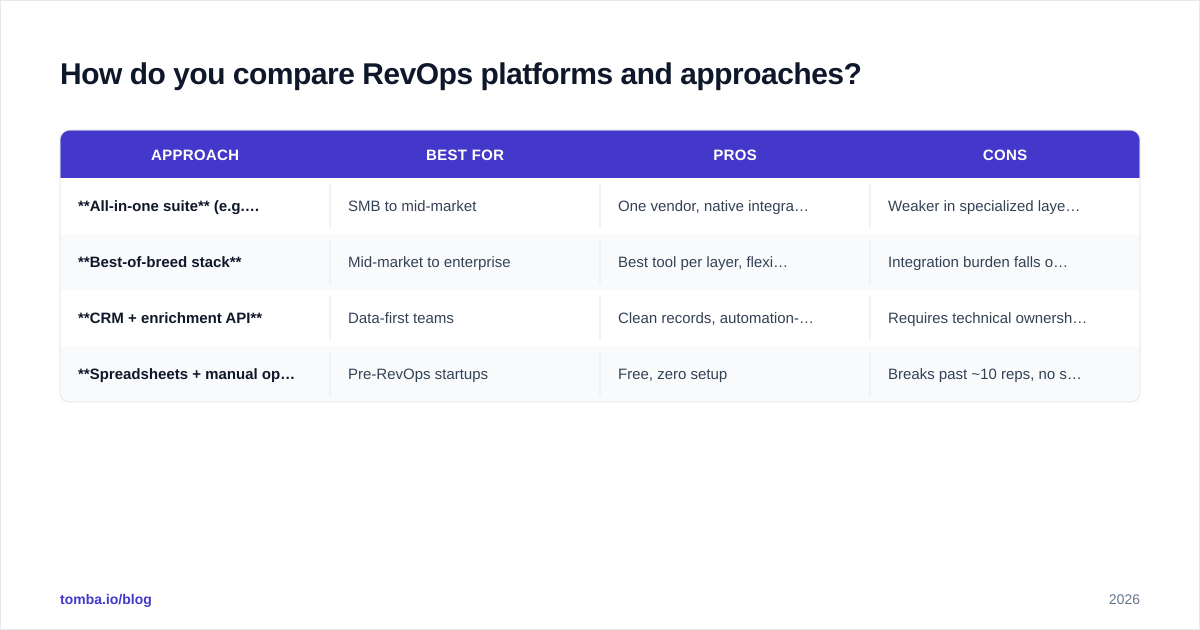1200x630 pixels.
Task: Select the CRM + enrichment API cell
Action: (x=195, y=318)
